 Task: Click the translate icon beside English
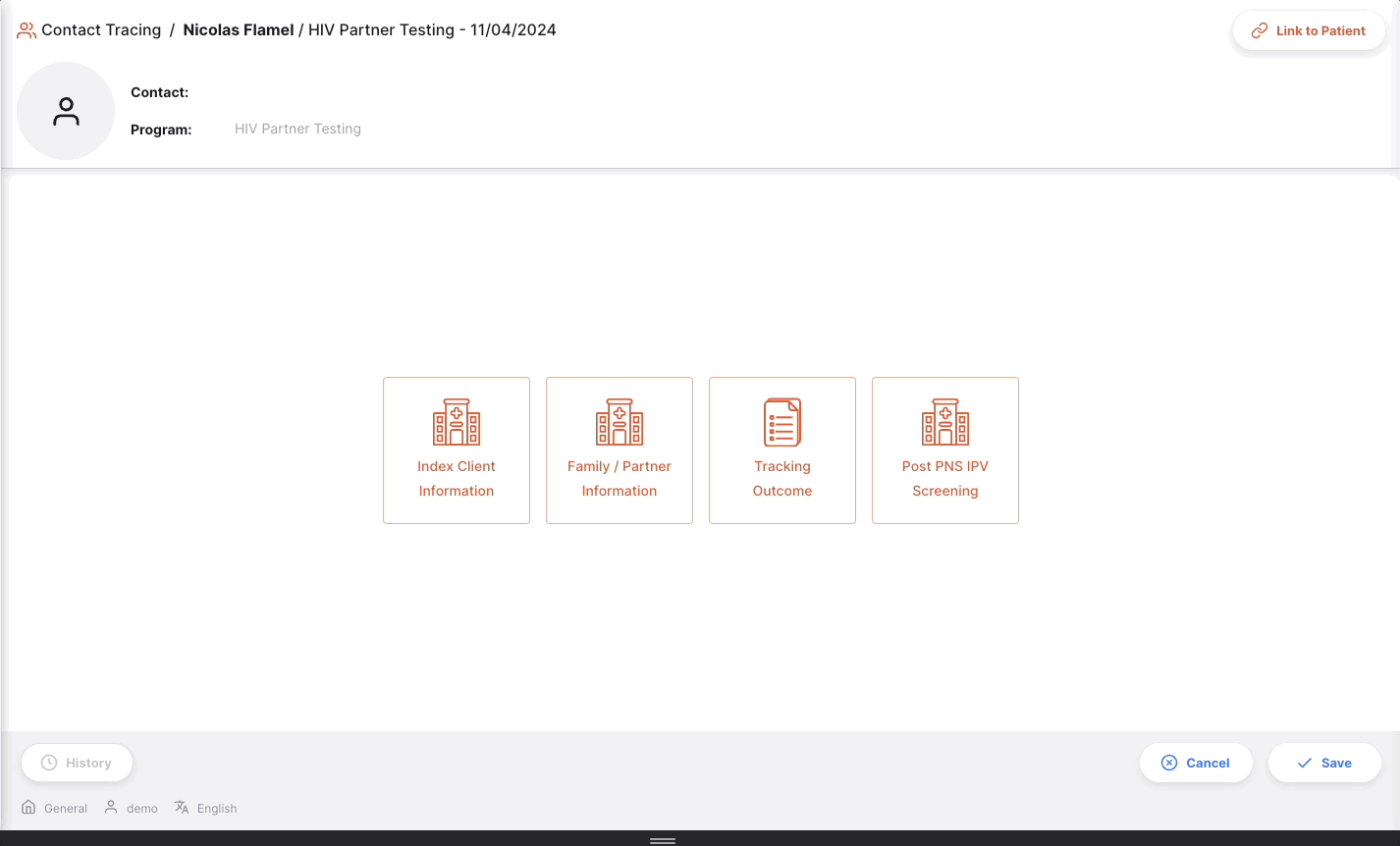point(182,808)
